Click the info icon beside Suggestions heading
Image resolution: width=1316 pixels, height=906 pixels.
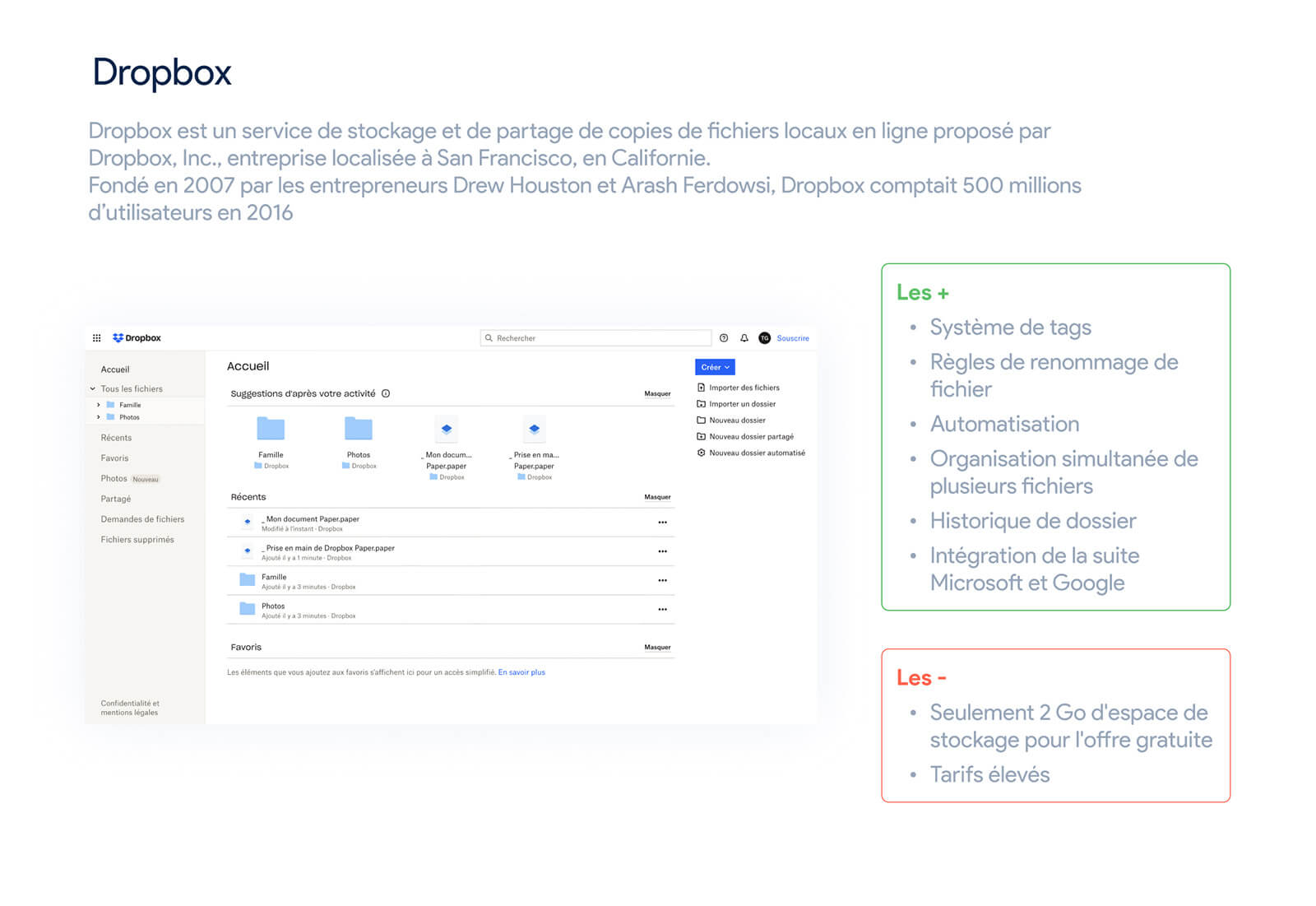click(386, 393)
